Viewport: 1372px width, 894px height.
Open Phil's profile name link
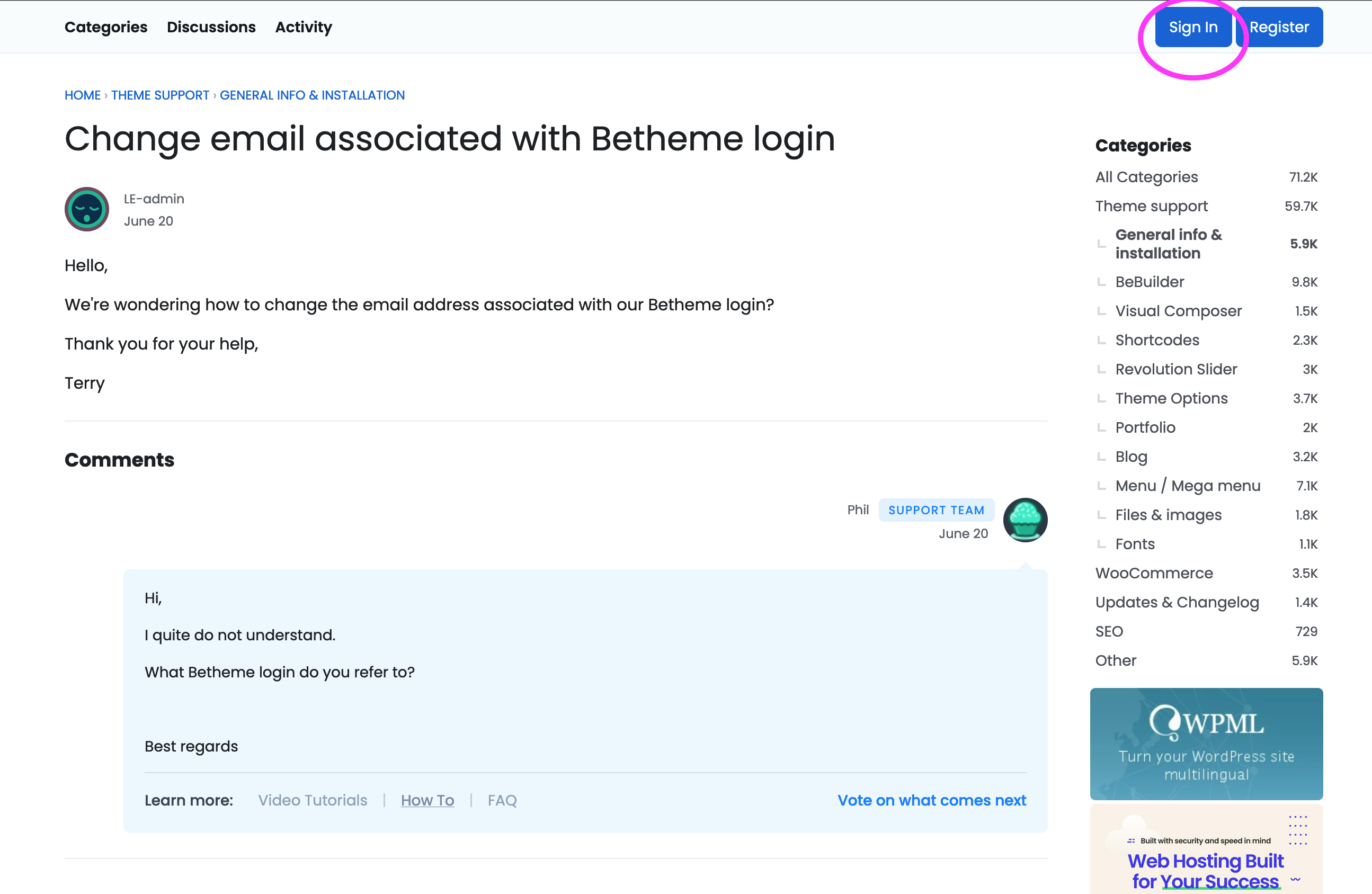pos(858,509)
